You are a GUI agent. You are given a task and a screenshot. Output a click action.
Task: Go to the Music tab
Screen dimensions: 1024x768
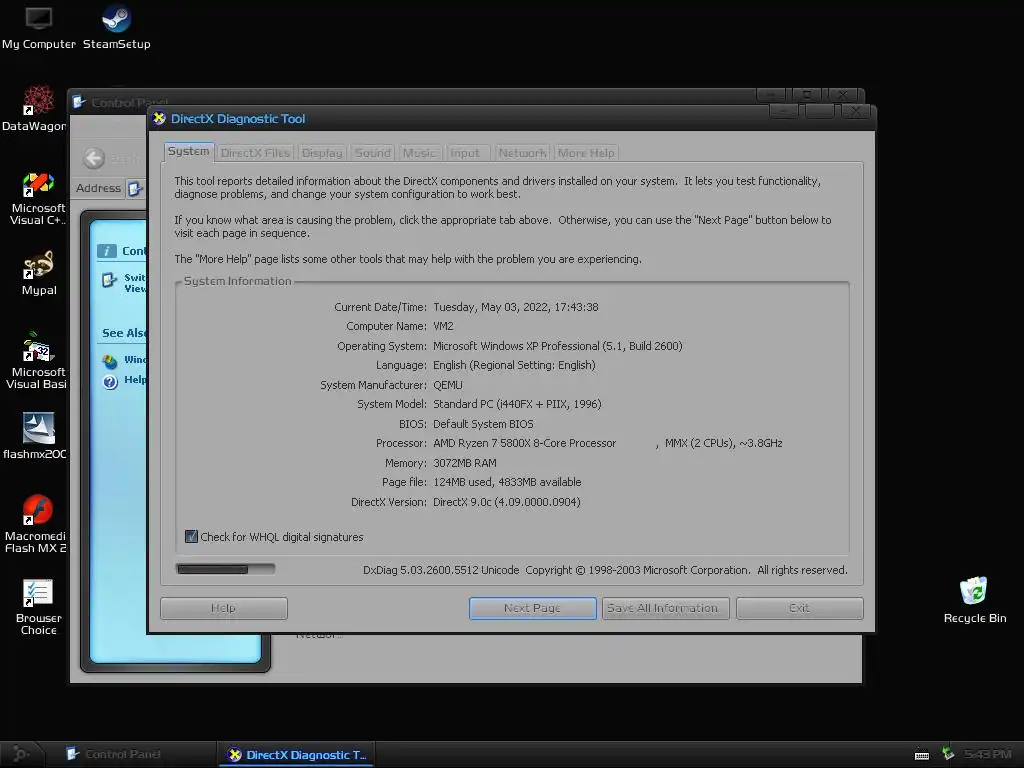tap(419, 153)
